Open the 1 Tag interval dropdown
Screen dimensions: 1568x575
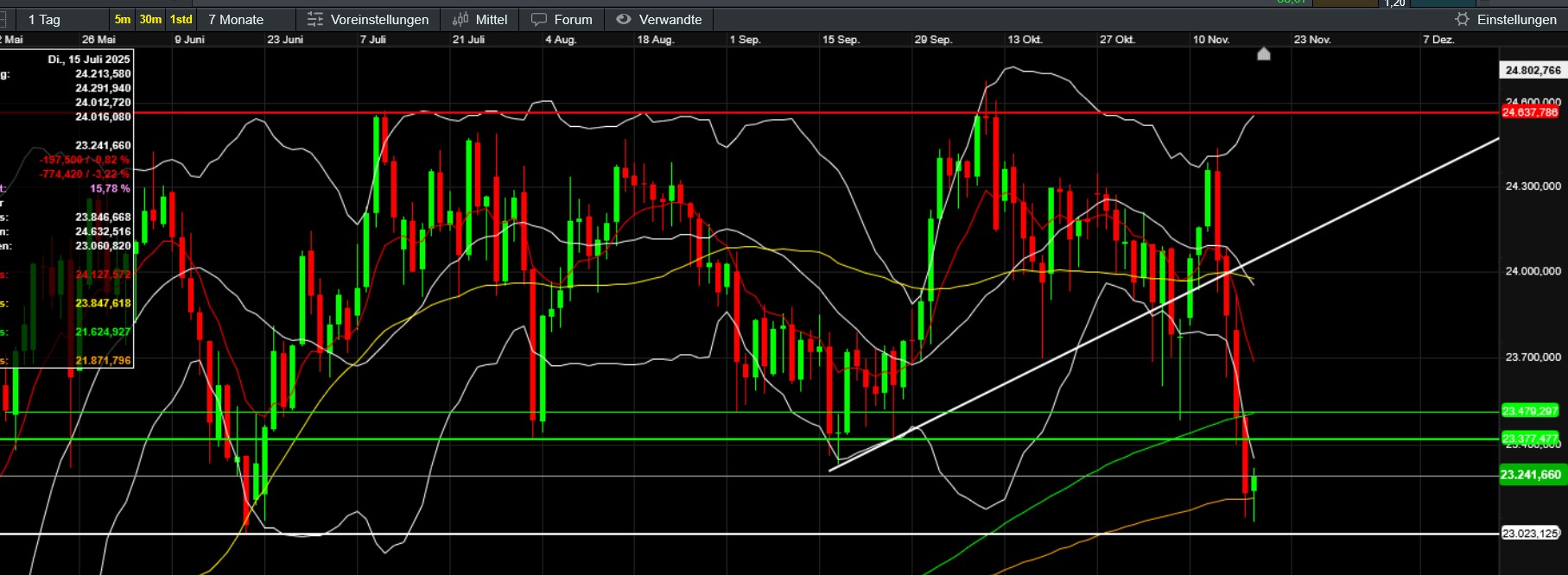45,19
